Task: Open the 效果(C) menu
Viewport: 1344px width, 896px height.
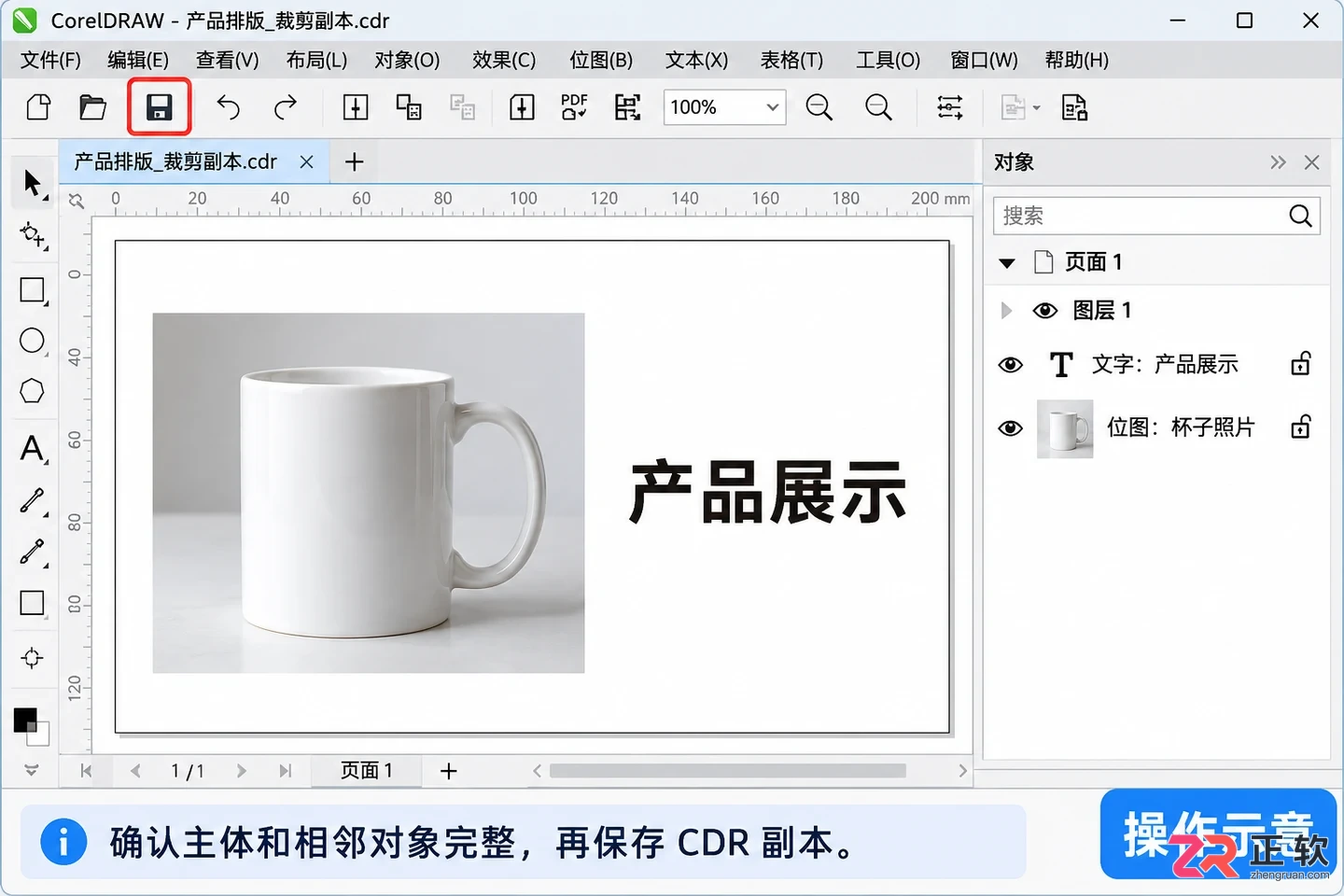Action: click(x=504, y=61)
